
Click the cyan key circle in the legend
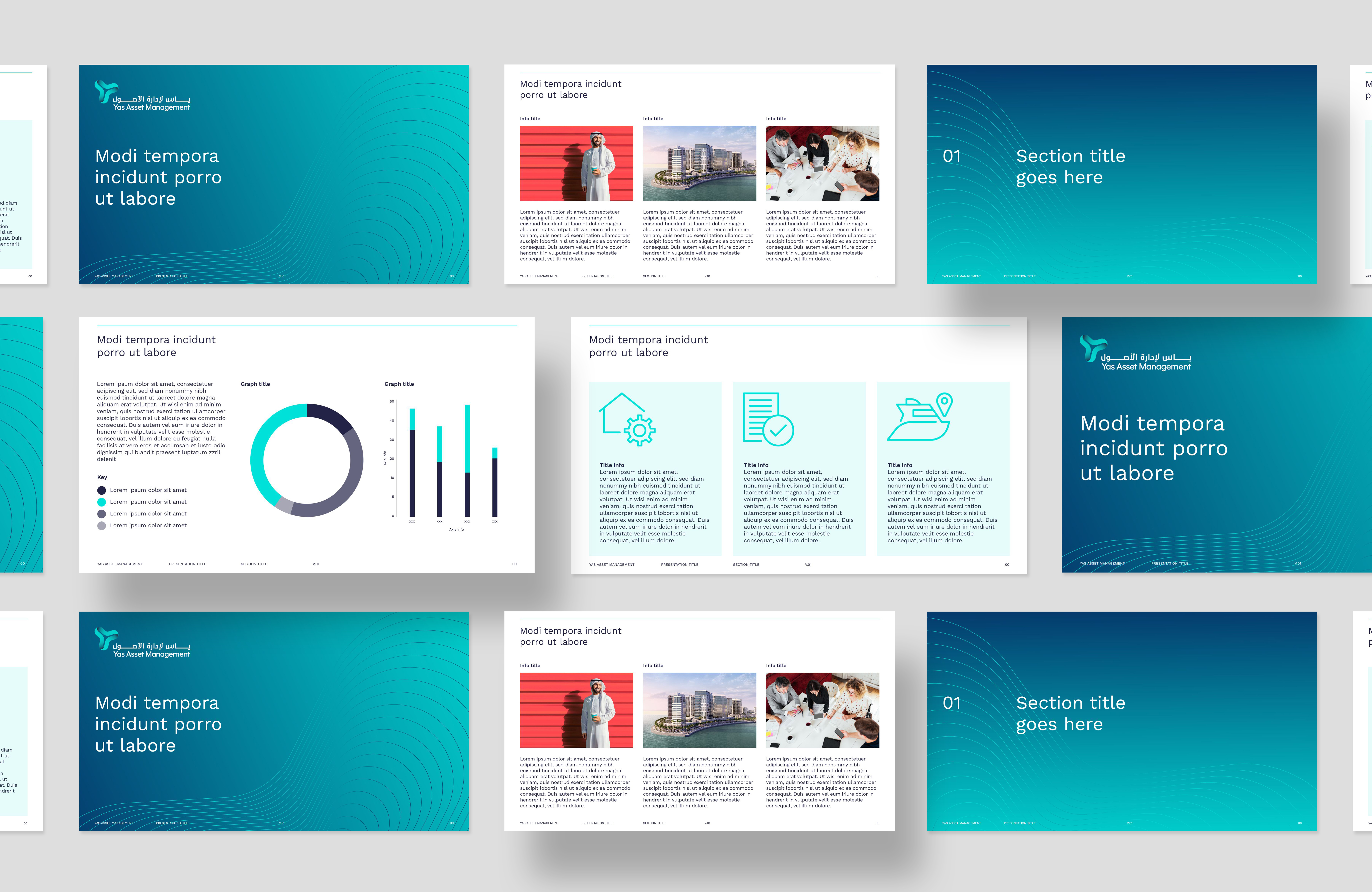click(101, 502)
